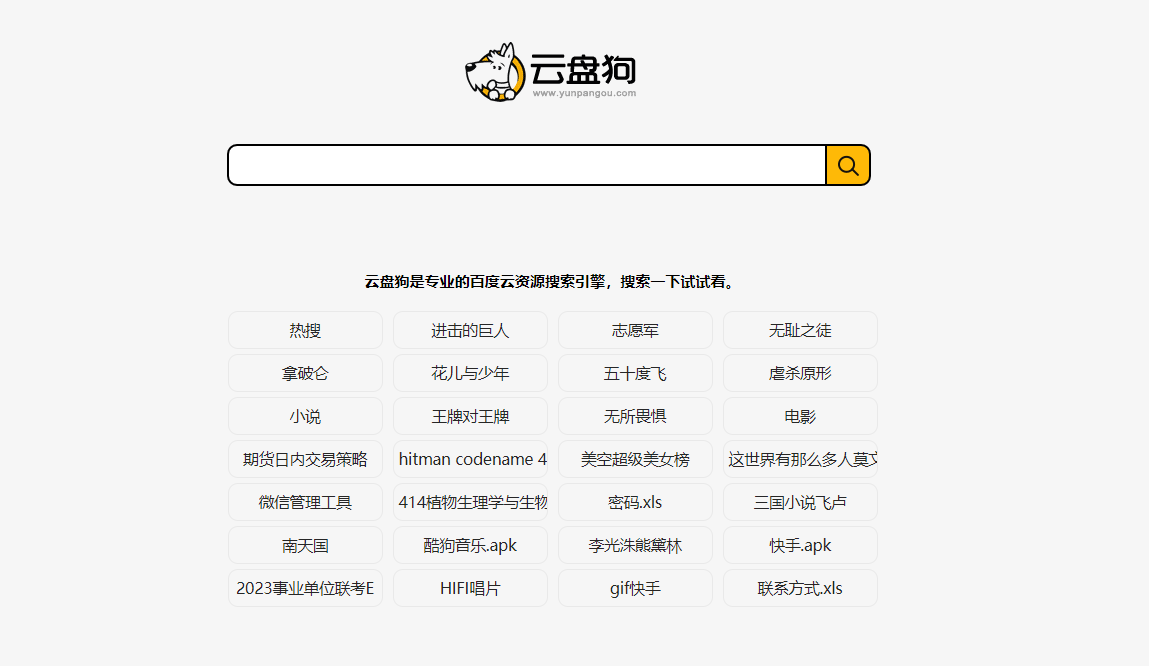Click the 花儿与少年 tag
Image resolution: width=1149 pixels, height=666 pixels.
point(470,373)
